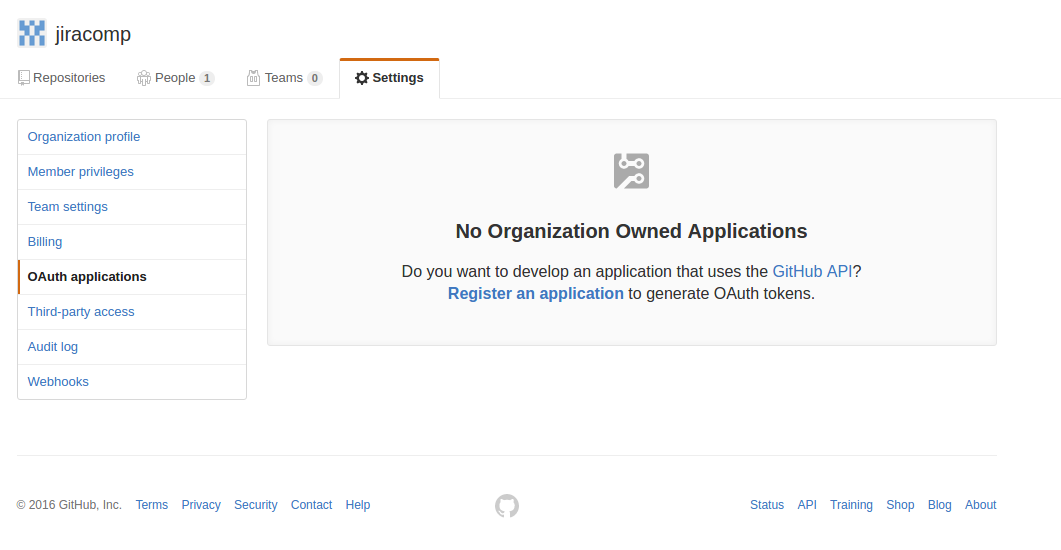Open API footer link
Image resolution: width=1061 pixels, height=550 pixels.
coord(807,505)
